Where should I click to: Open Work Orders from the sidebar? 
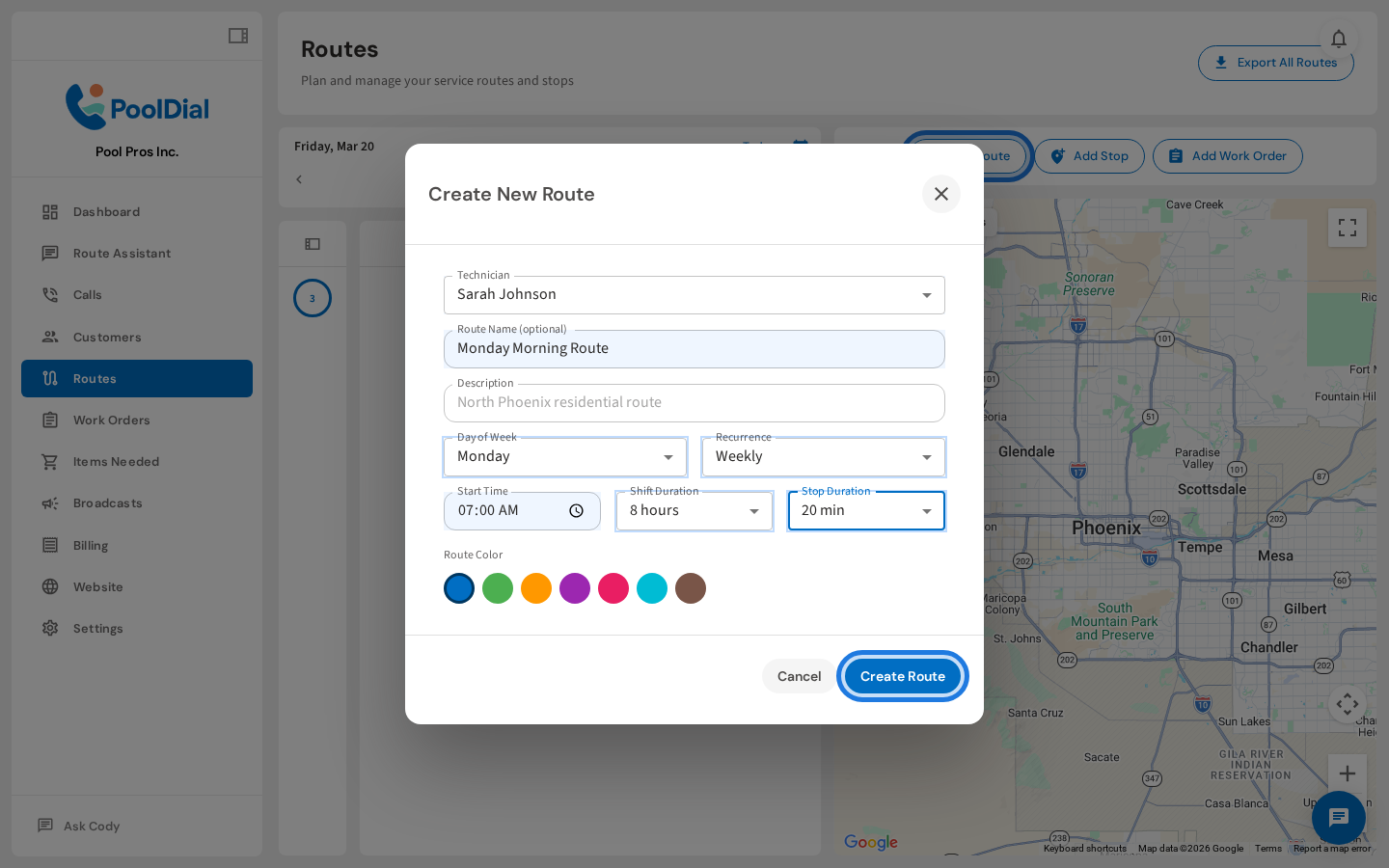click(x=113, y=420)
